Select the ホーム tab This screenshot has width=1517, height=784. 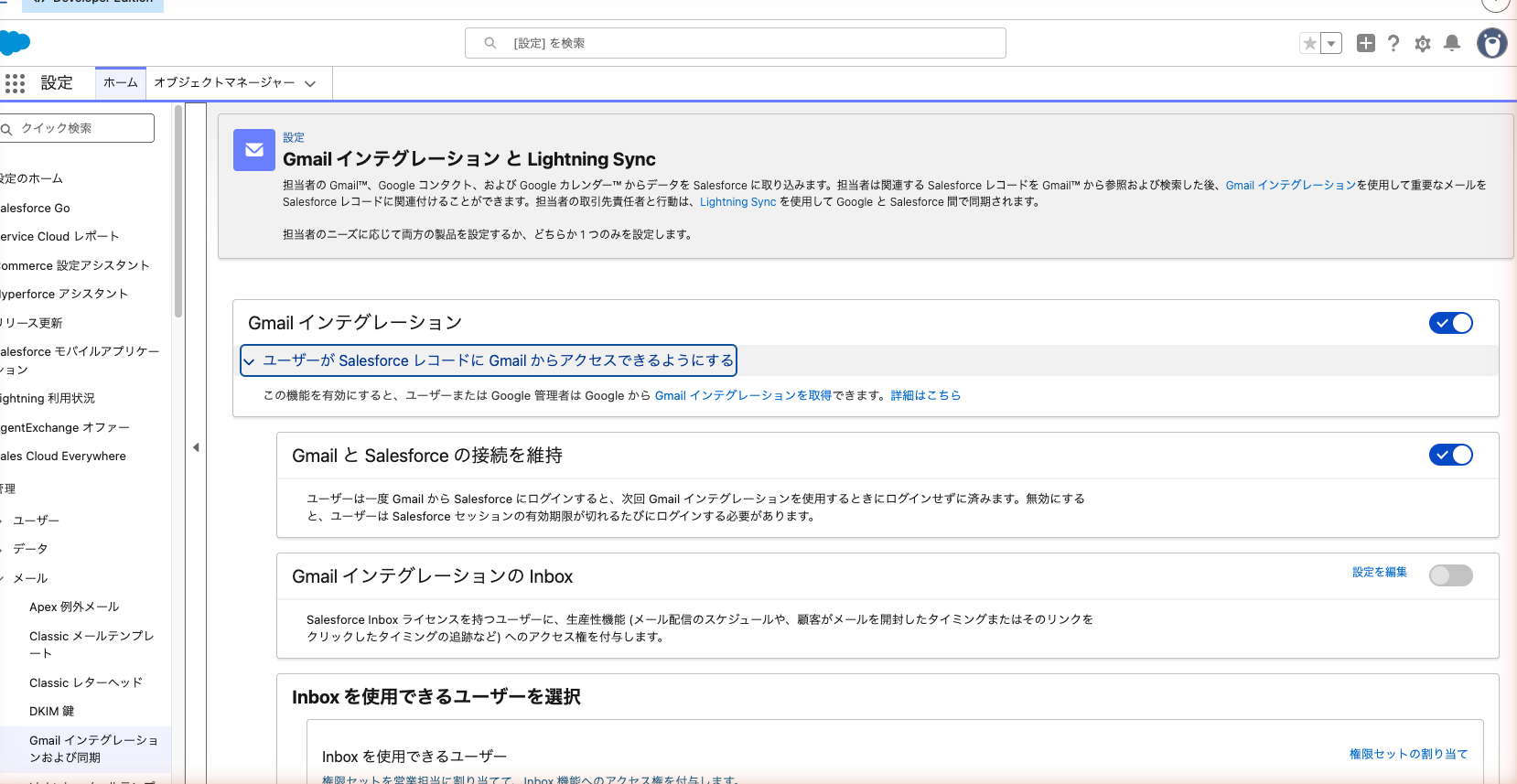(x=121, y=83)
